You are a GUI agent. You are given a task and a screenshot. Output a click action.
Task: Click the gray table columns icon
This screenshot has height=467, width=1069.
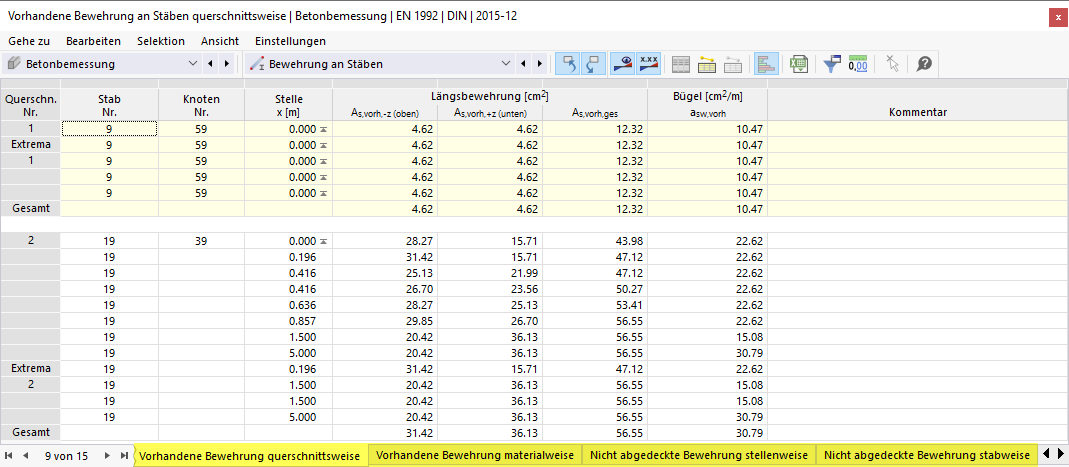681,64
